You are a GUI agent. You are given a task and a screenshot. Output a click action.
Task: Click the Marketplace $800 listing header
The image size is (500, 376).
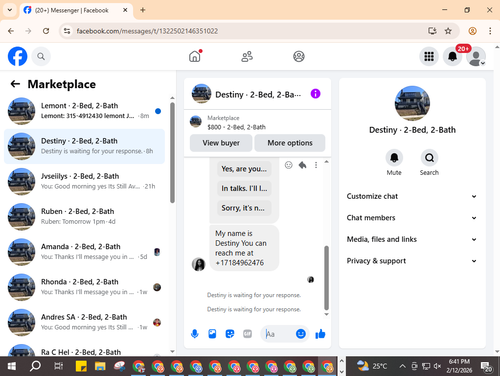click(257, 122)
